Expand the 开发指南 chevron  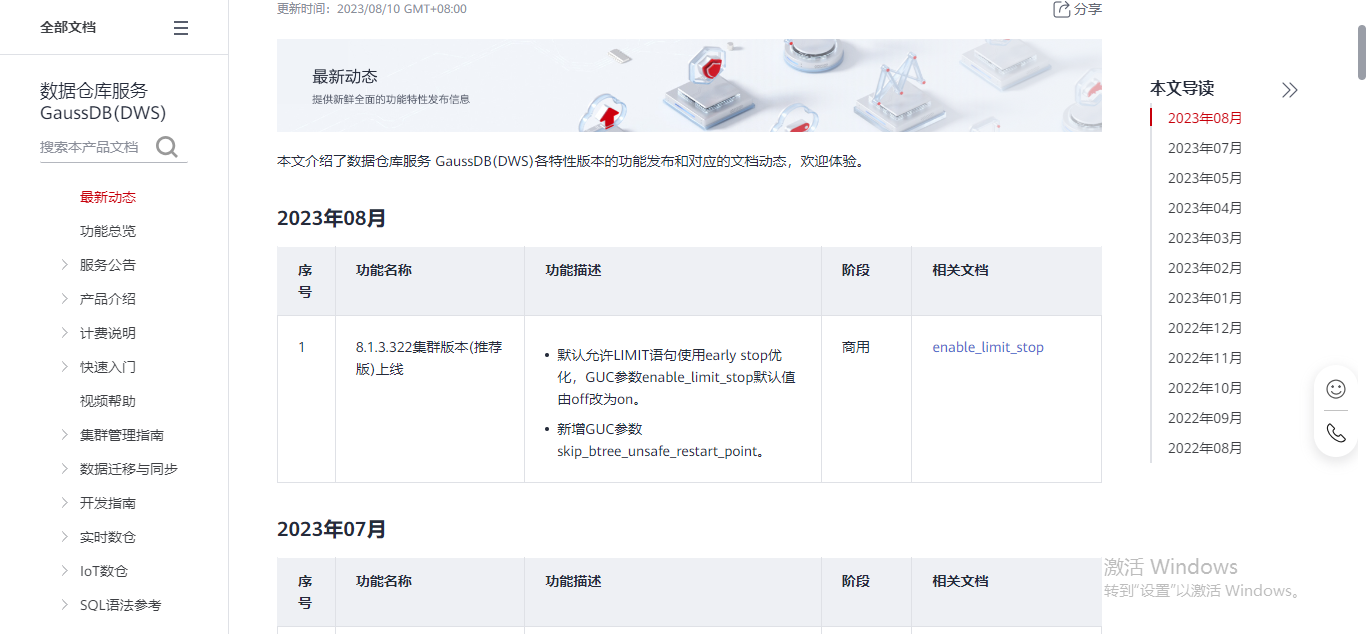[x=65, y=503]
